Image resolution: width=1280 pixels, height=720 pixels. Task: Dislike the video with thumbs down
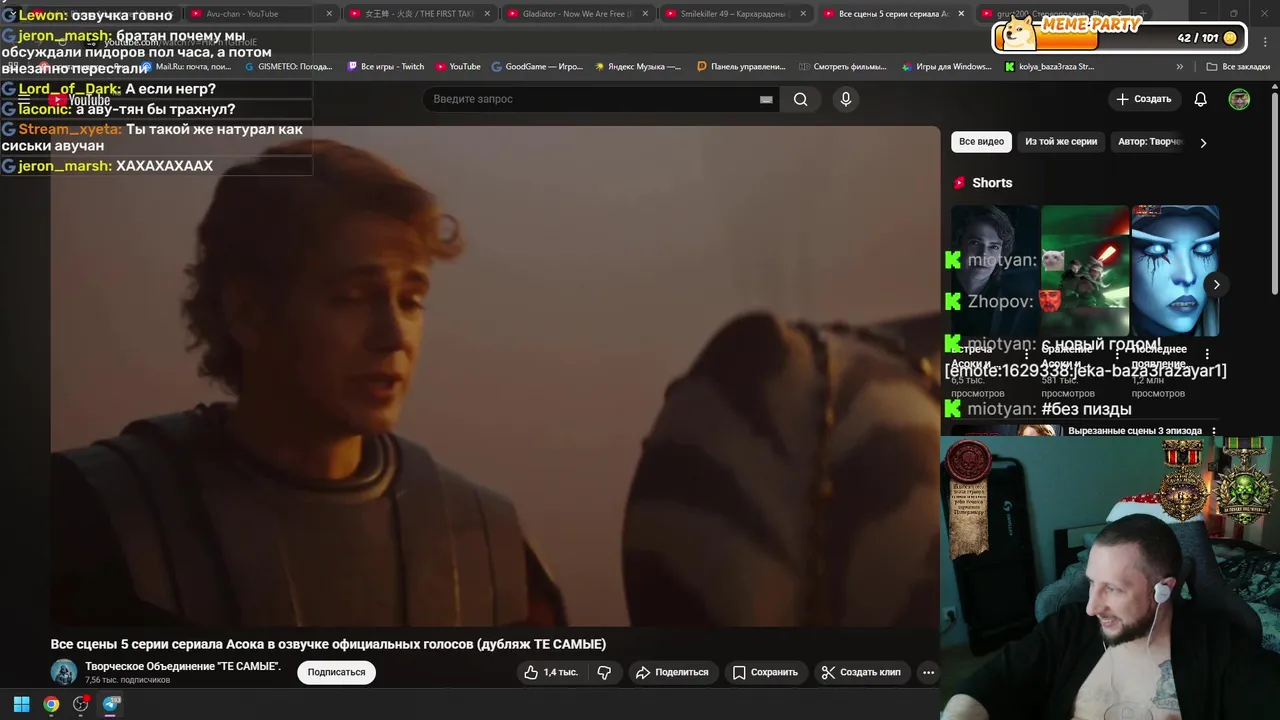pos(604,672)
